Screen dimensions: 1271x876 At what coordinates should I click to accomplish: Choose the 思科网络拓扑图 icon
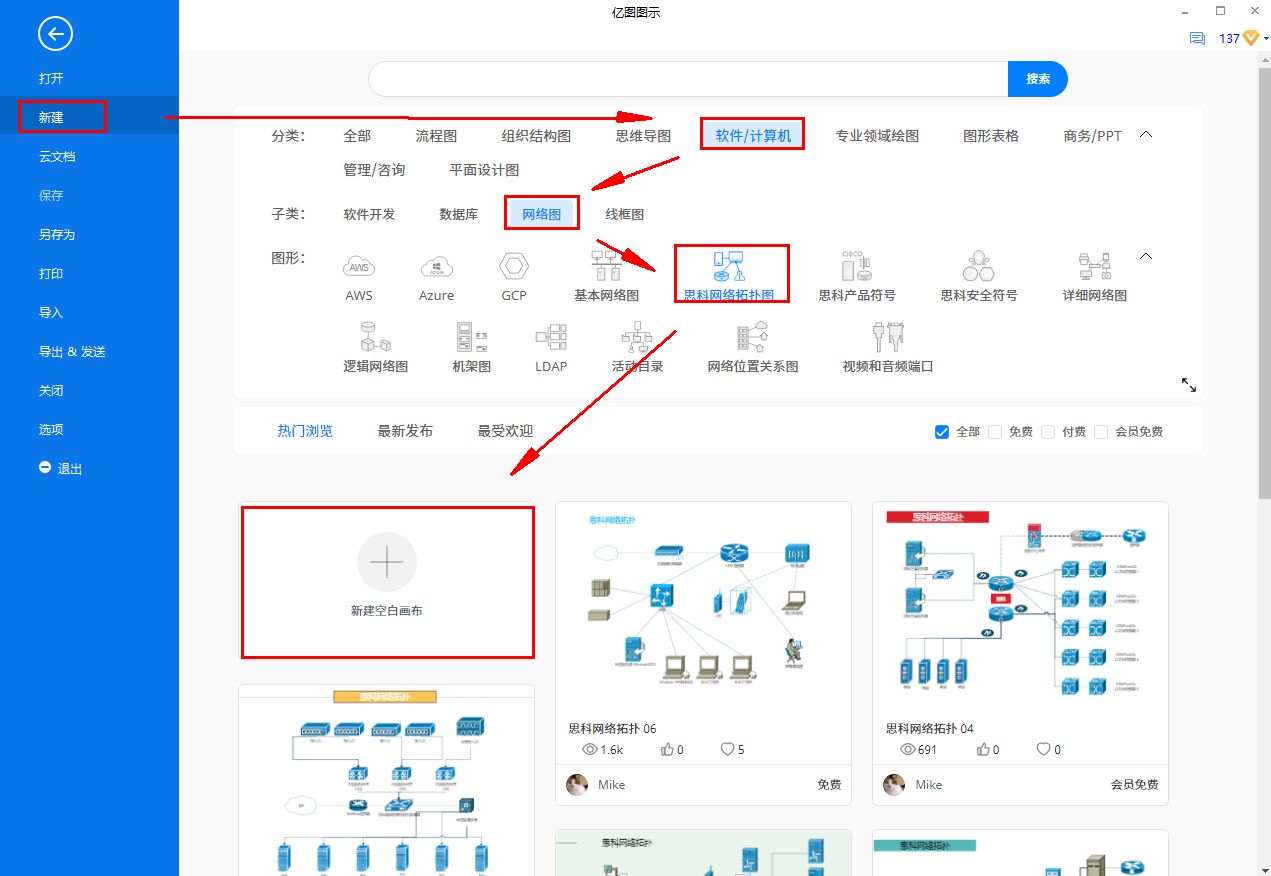[729, 266]
